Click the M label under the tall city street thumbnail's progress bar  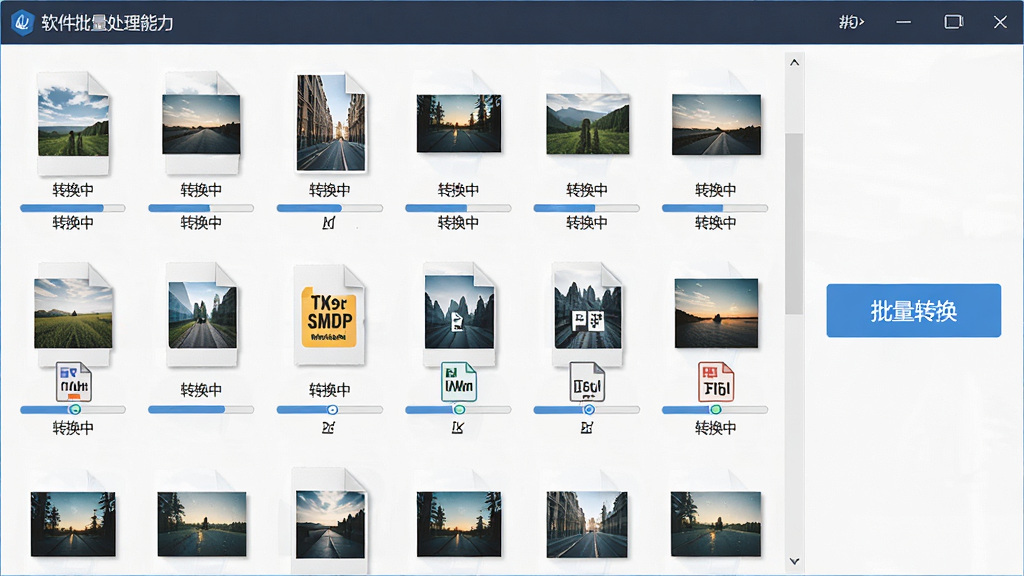tap(328, 223)
